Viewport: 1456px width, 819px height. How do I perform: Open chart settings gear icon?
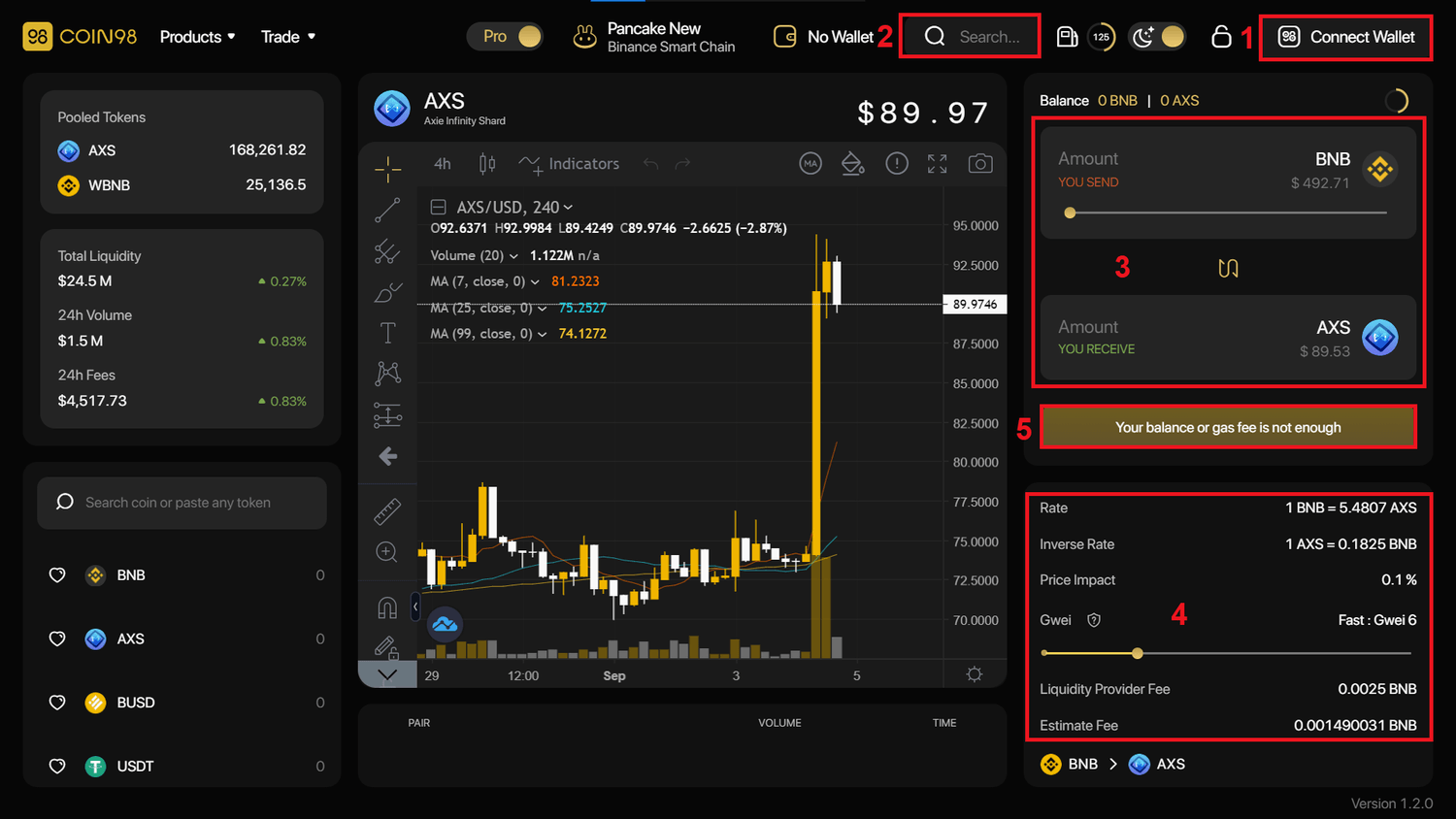click(975, 674)
